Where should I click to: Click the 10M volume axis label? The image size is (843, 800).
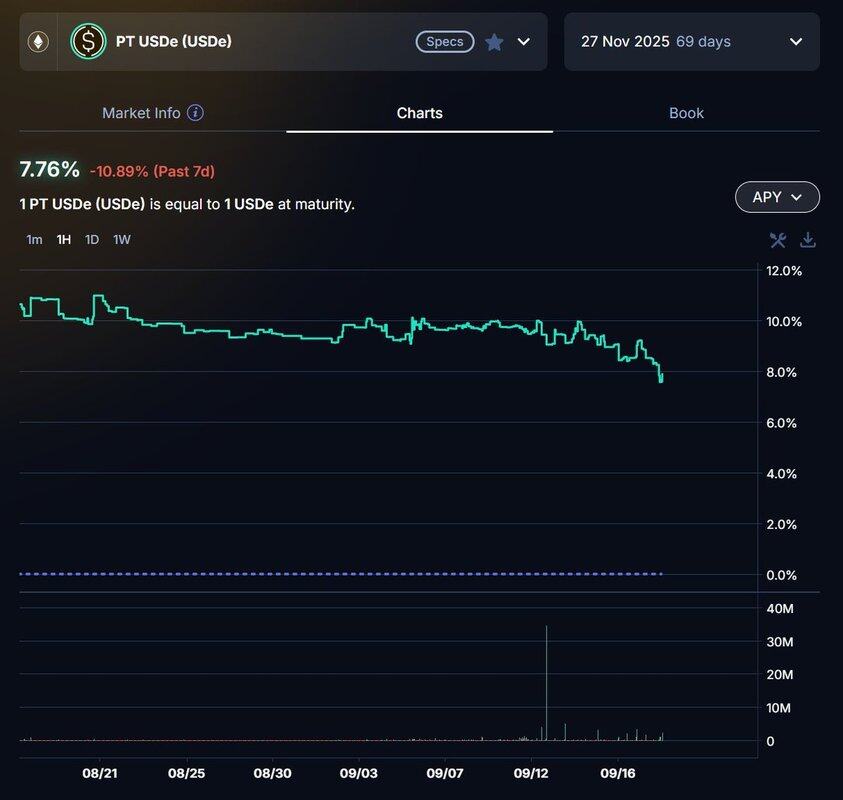[x=778, y=708]
